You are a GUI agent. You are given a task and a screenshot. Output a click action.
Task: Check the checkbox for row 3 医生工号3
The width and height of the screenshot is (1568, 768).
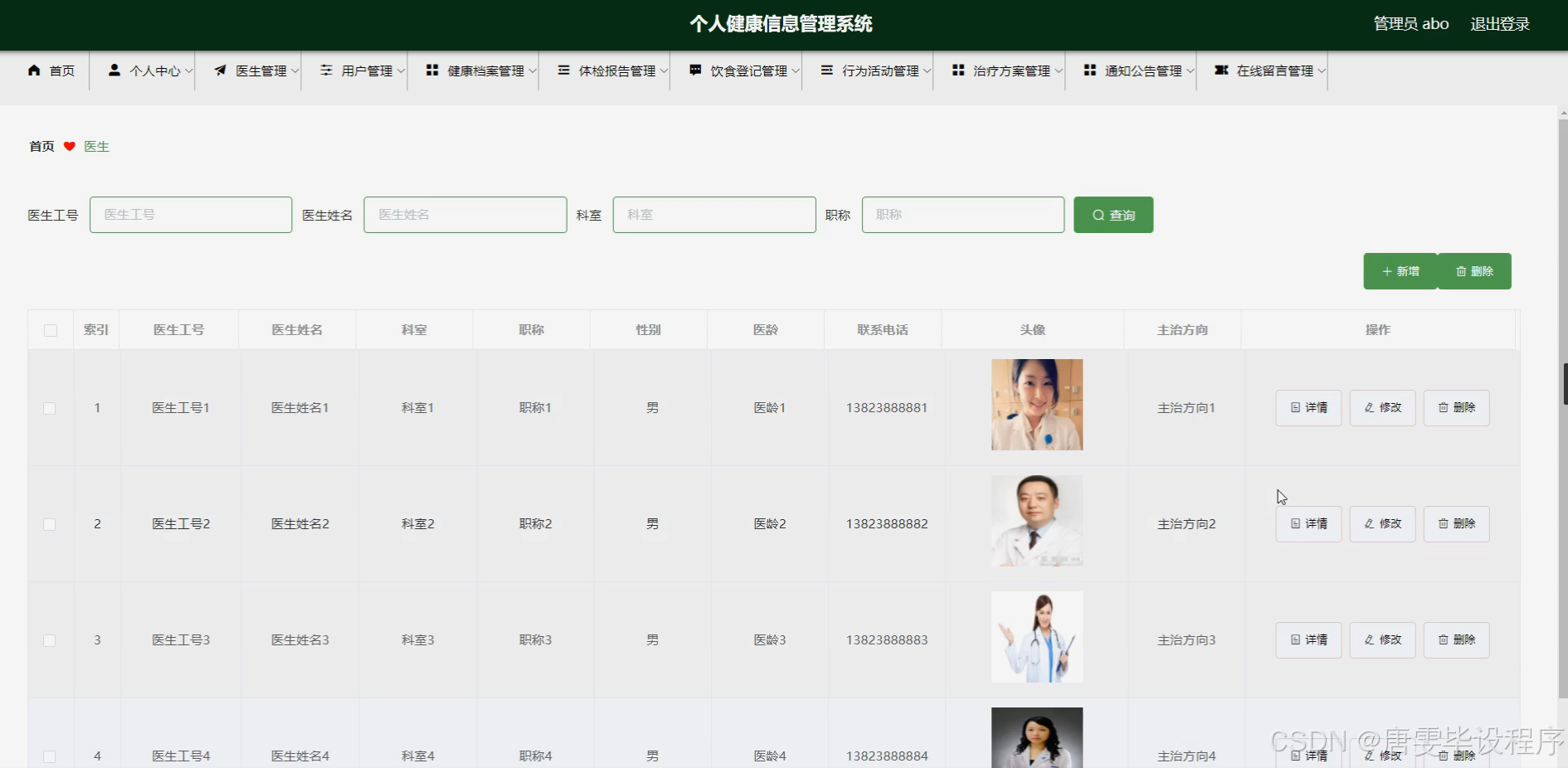click(50, 641)
